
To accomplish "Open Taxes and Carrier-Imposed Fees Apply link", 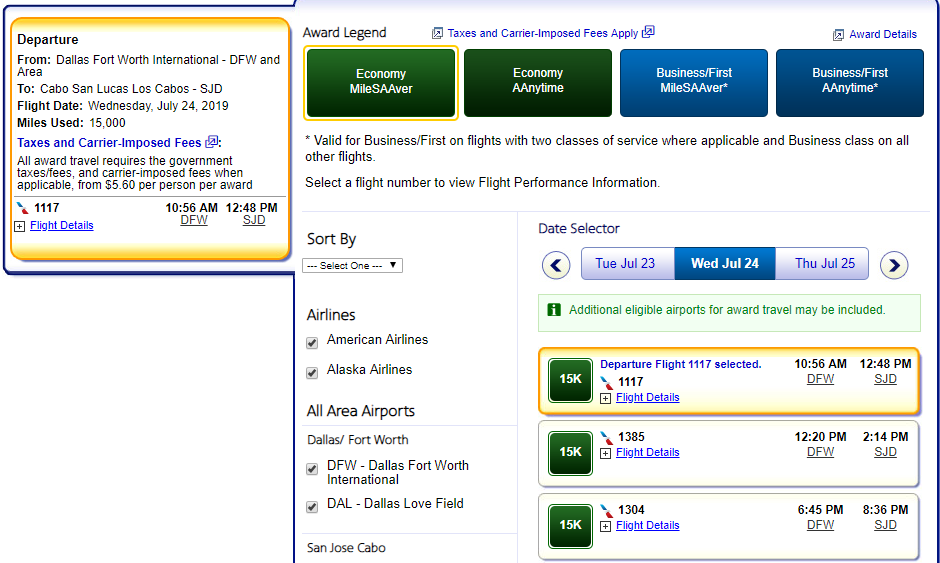I will 543,34.
